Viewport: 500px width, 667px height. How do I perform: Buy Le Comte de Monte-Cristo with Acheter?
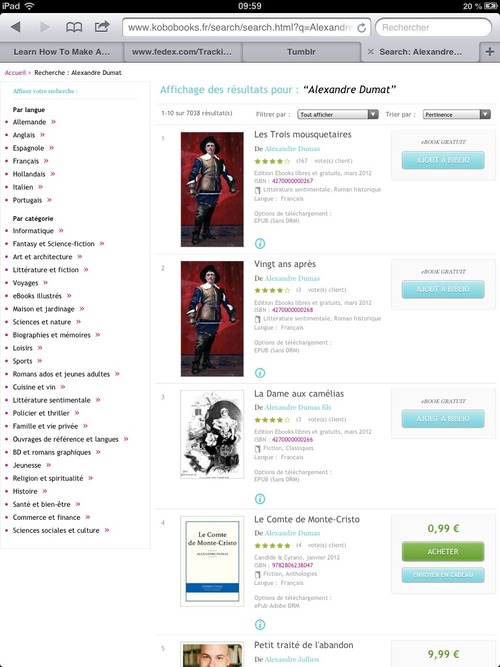coord(443,551)
